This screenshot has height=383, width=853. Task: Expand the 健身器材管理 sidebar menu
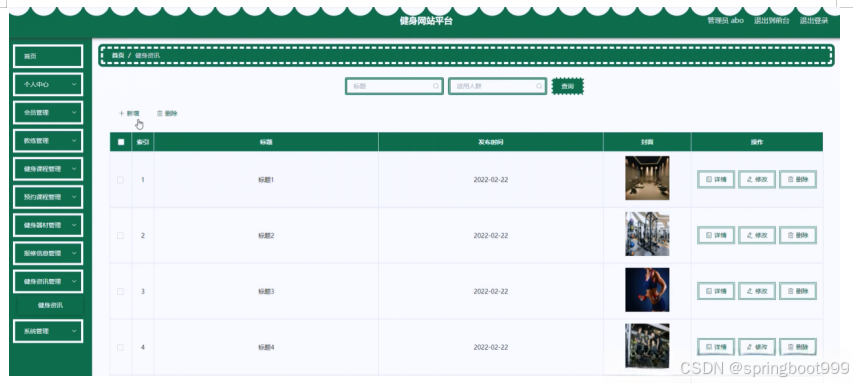coord(48,225)
